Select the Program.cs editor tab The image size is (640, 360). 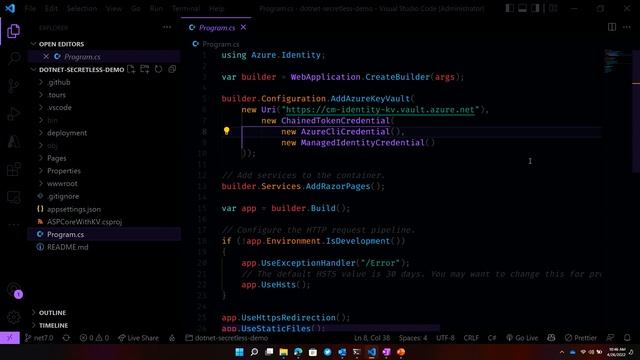[216, 27]
